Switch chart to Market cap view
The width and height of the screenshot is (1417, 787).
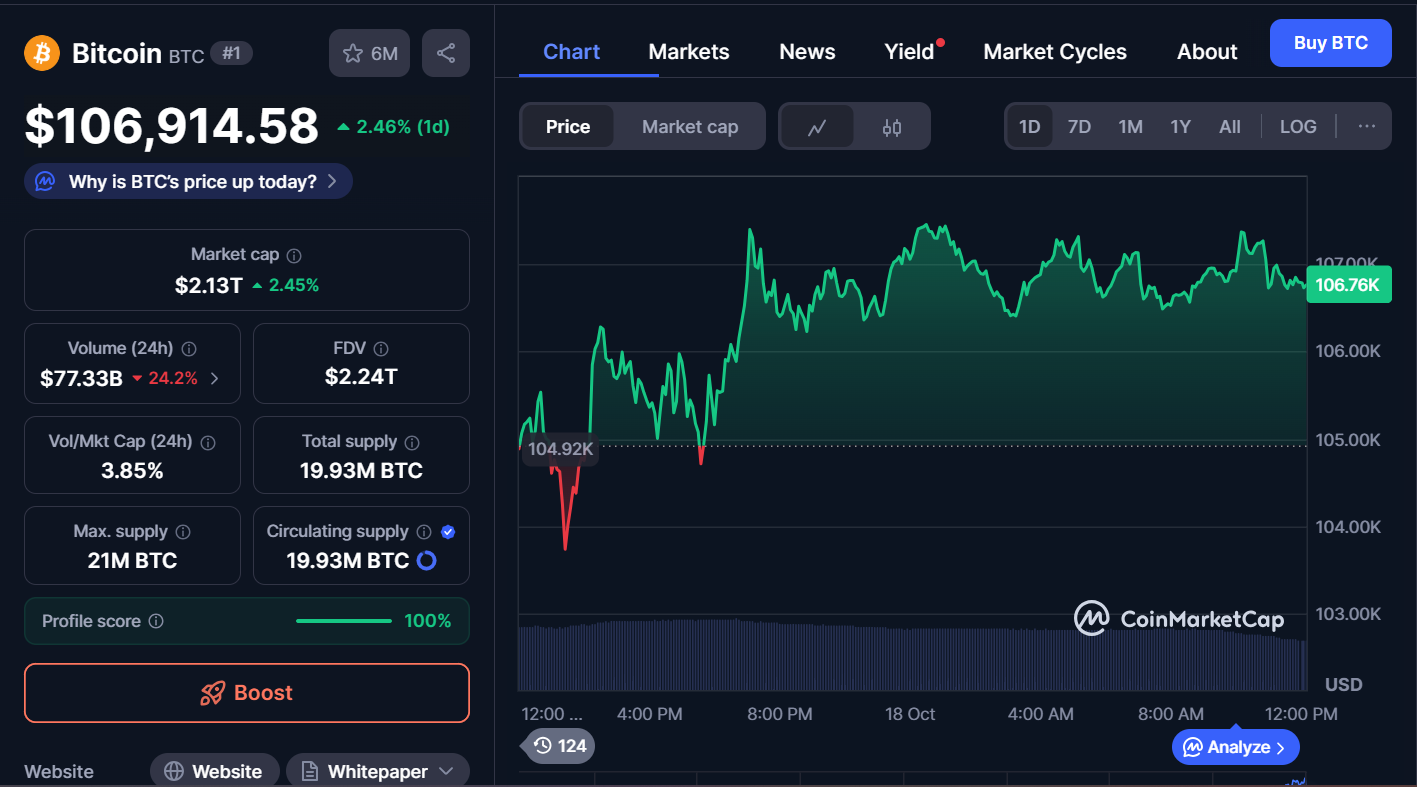689,127
